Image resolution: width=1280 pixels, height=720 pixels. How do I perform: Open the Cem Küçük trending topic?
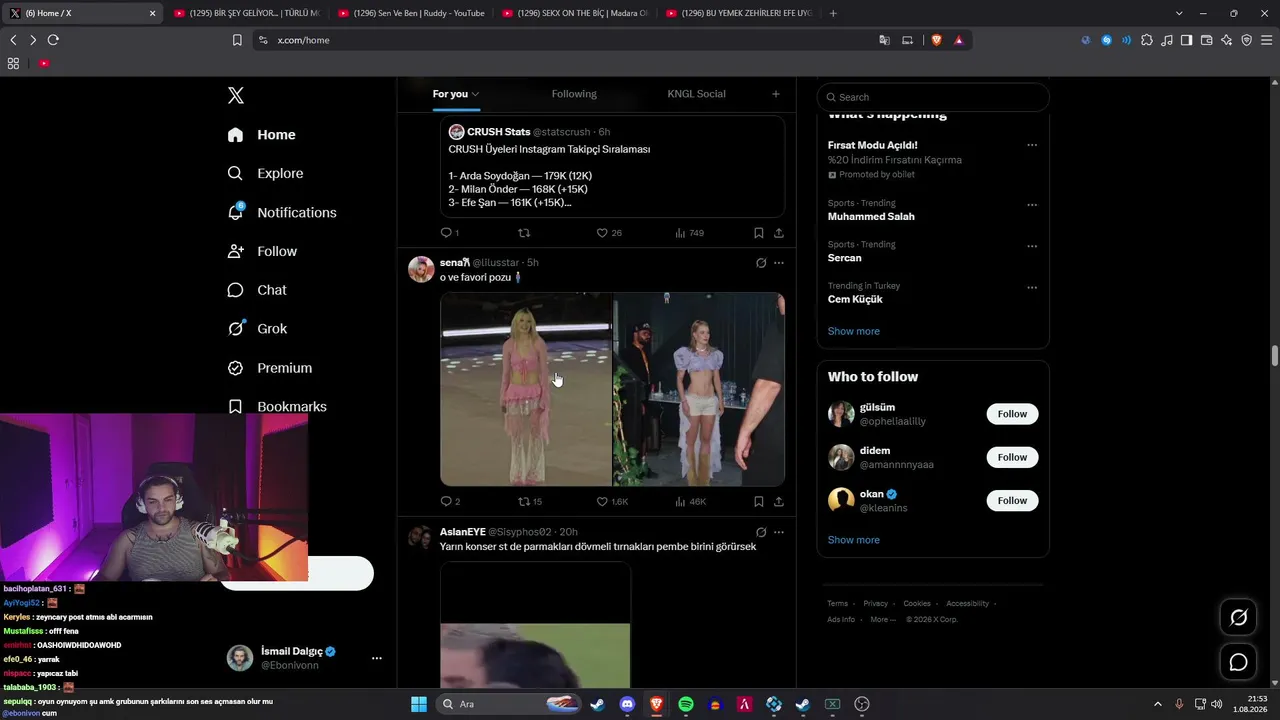pyautogui.click(x=855, y=299)
